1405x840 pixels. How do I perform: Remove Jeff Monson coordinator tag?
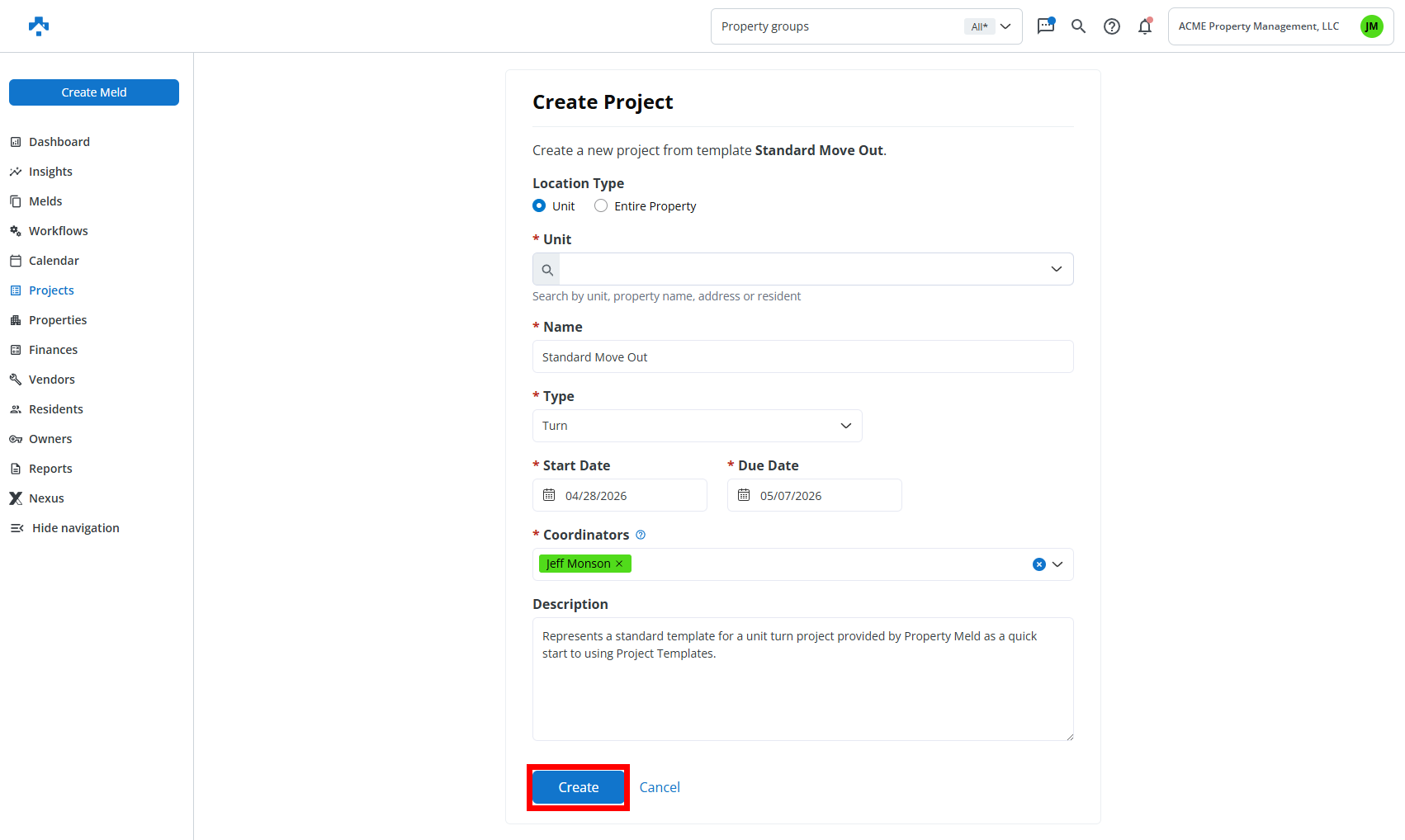point(619,564)
